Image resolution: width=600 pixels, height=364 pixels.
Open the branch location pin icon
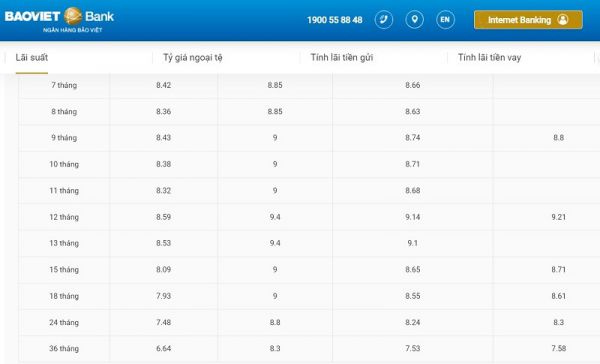pos(414,20)
